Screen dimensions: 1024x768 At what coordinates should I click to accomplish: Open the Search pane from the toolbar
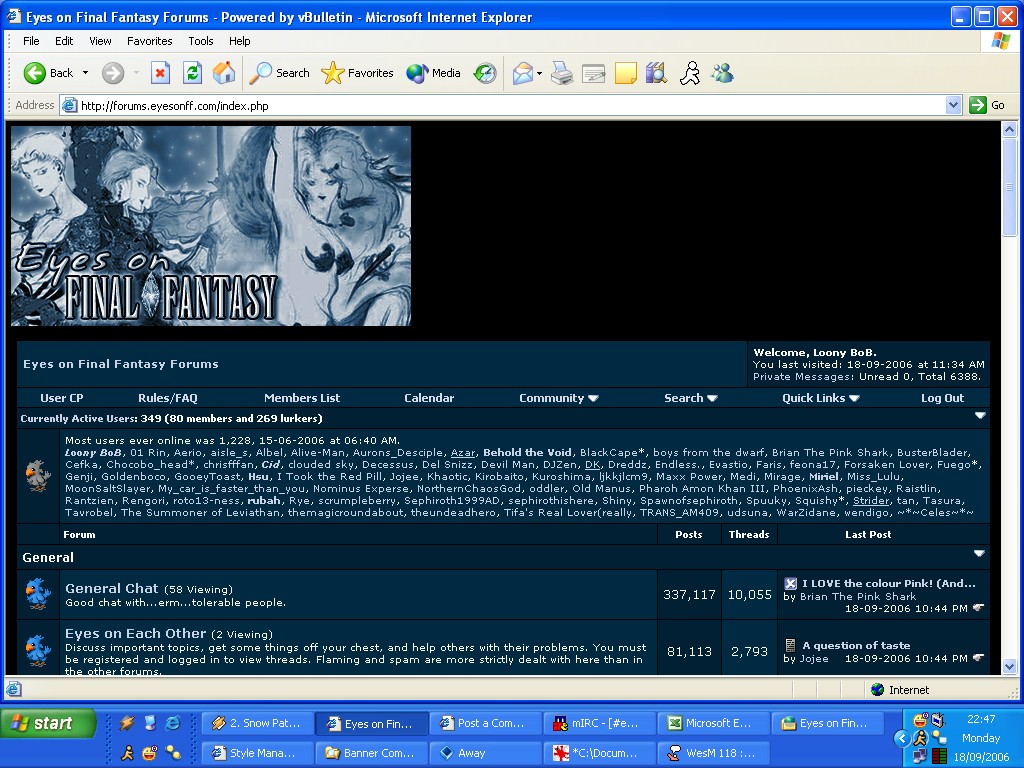[279, 73]
